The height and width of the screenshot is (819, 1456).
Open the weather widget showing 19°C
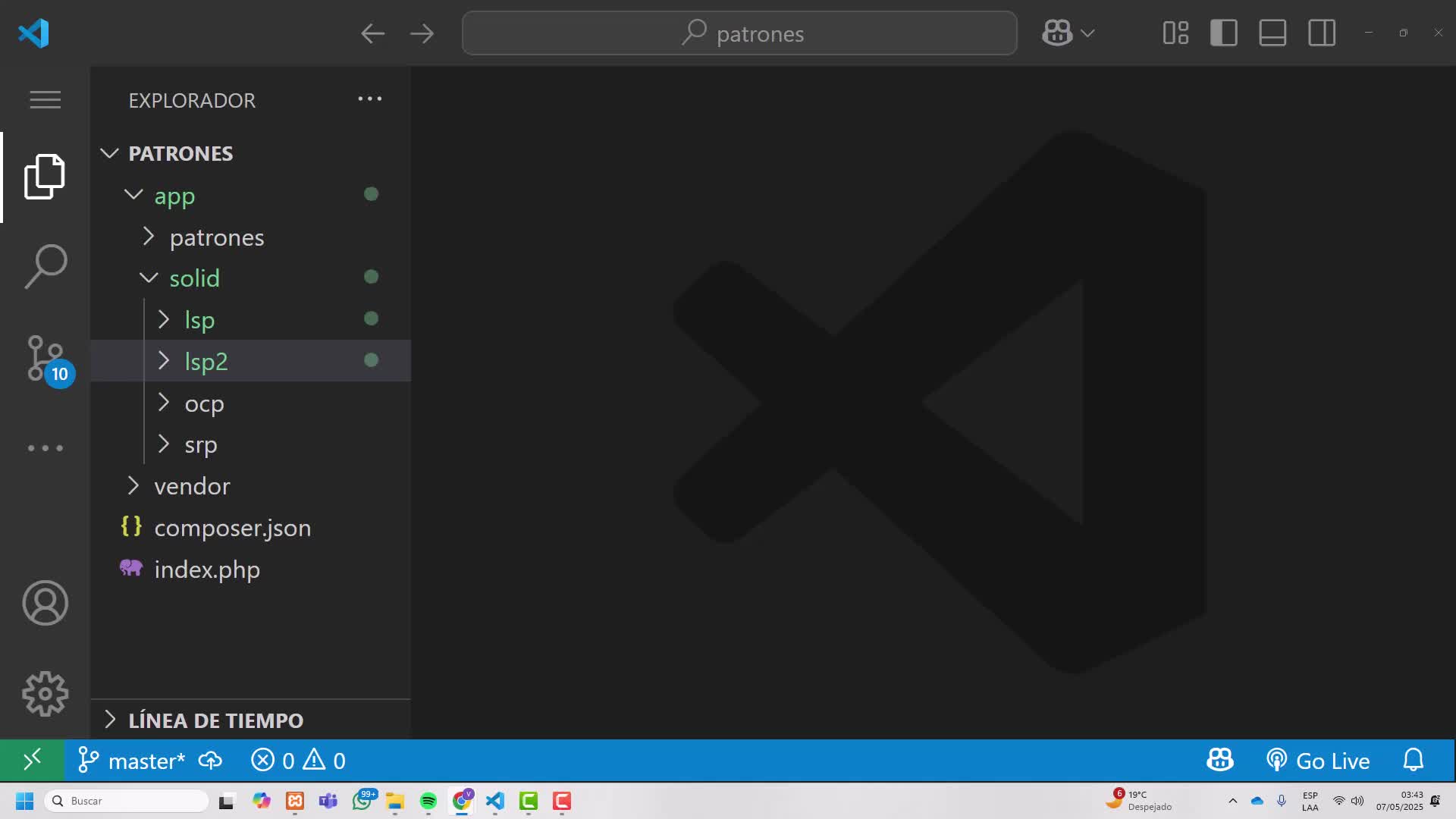point(1140,800)
